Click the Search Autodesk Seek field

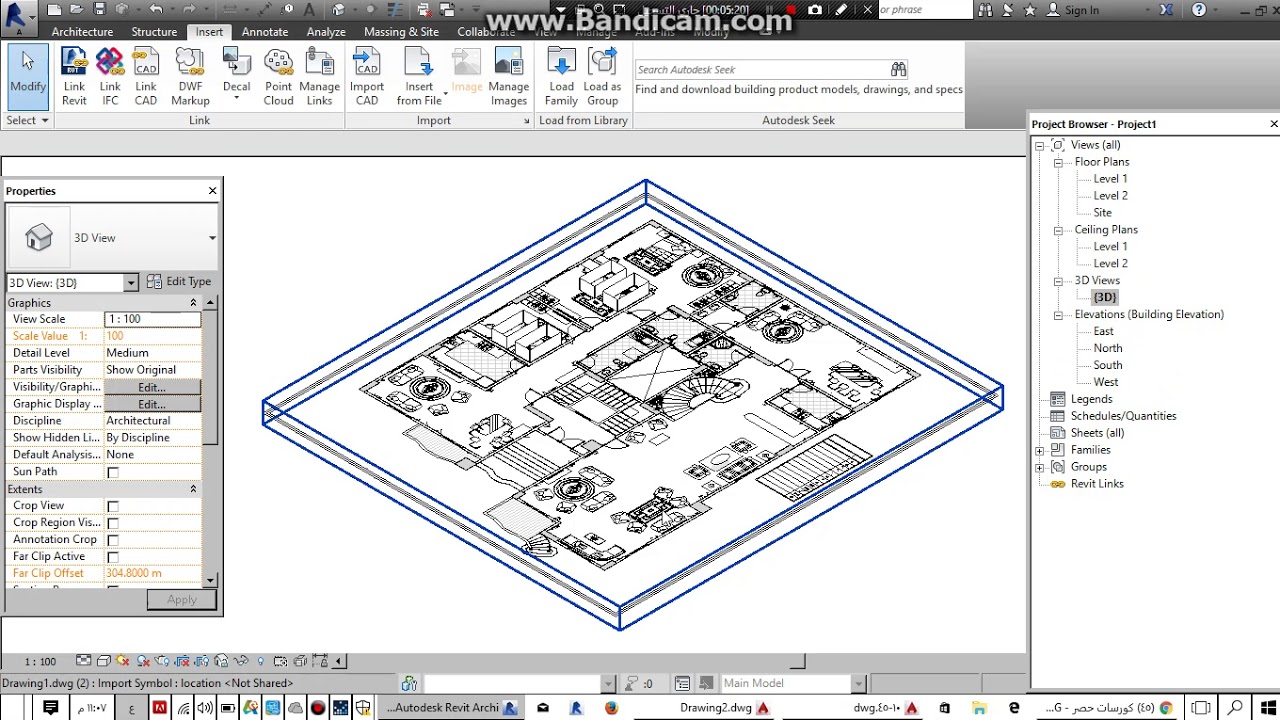(762, 69)
